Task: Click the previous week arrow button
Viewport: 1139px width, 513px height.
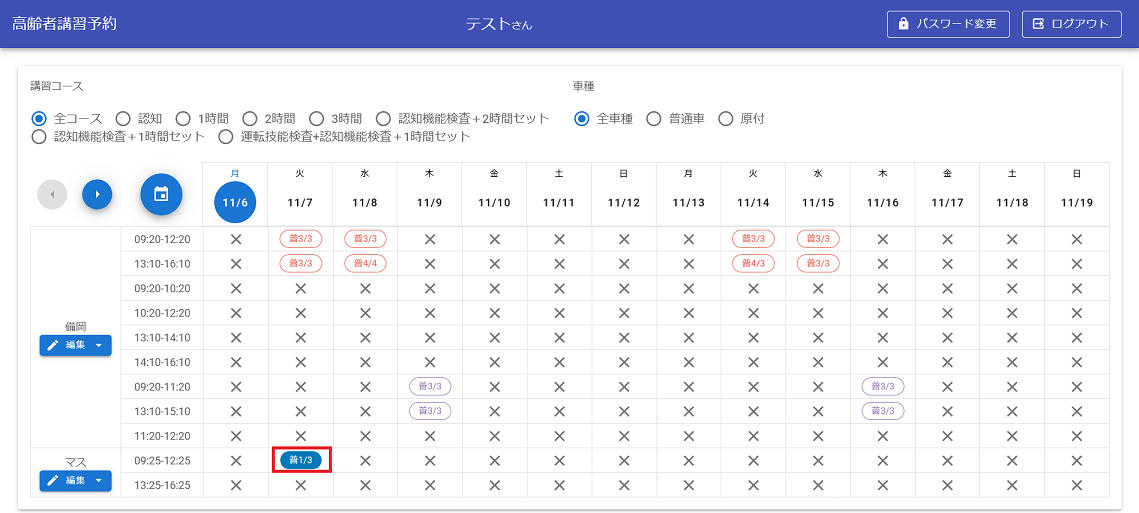Action: tap(52, 194)
